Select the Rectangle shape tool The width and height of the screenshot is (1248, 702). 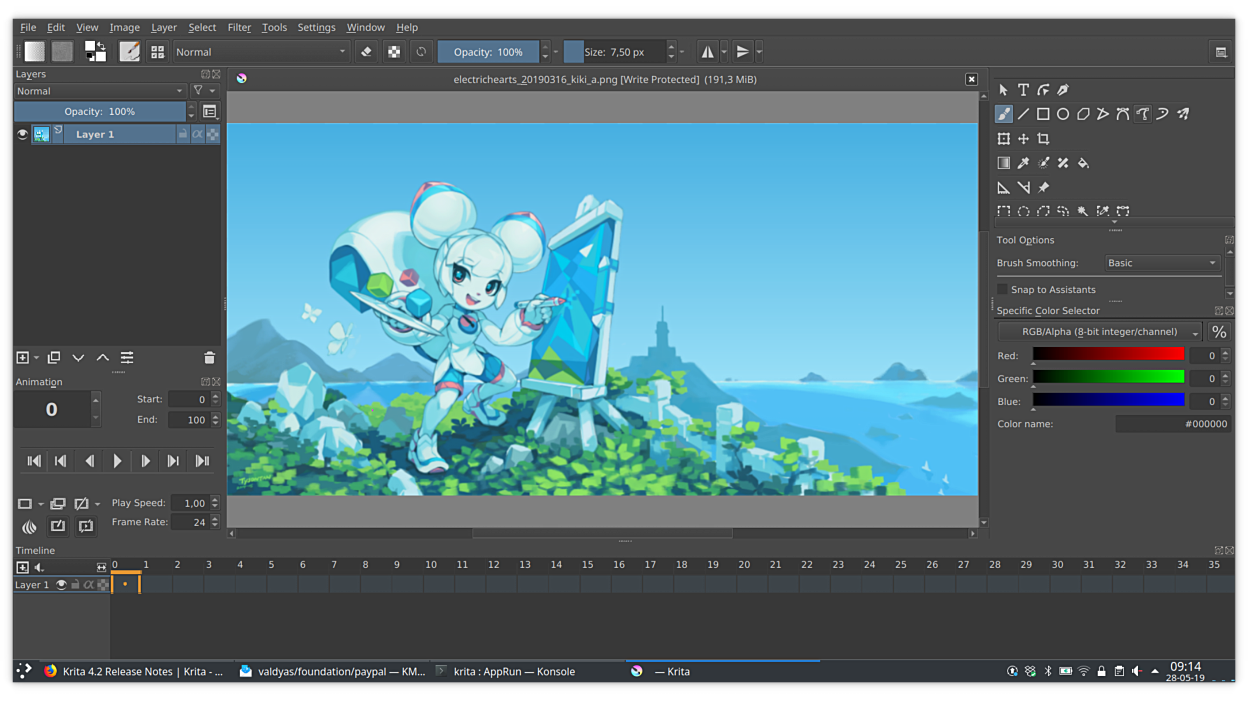(1043, 114)
